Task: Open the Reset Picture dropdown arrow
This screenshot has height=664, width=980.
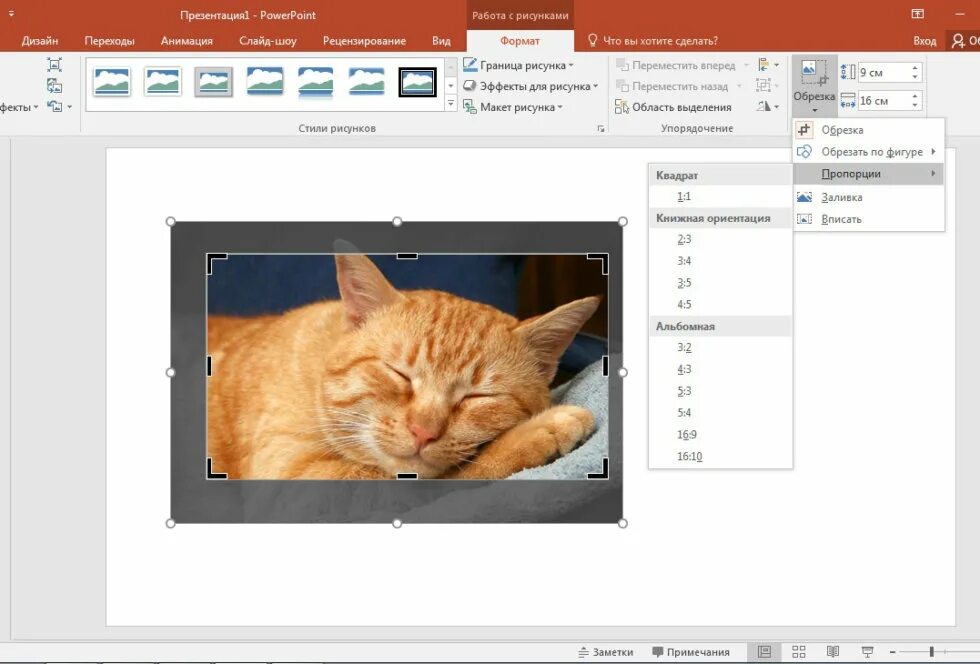Action: (69, 107)
